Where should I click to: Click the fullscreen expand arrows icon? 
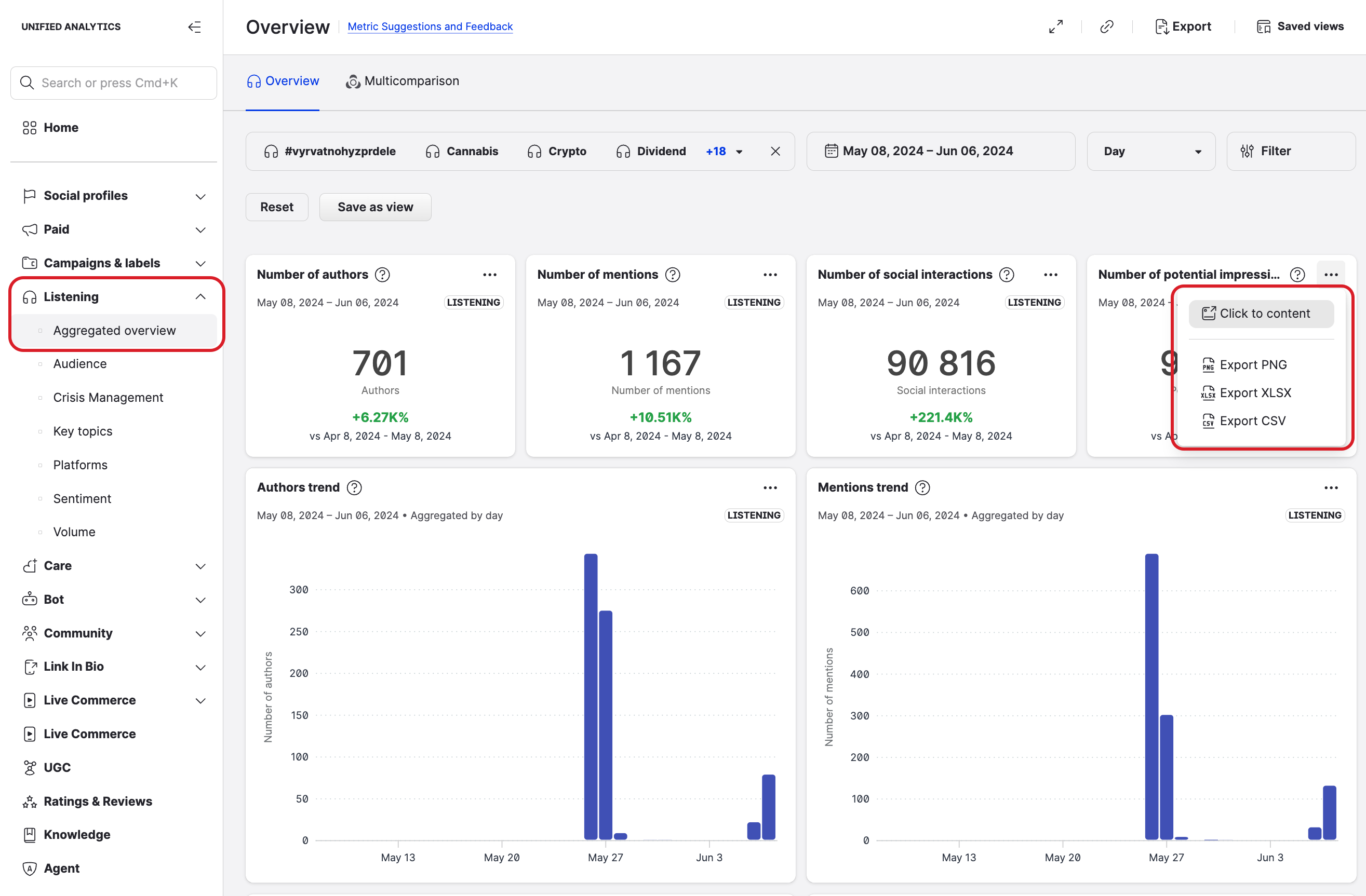point(1055,27)
